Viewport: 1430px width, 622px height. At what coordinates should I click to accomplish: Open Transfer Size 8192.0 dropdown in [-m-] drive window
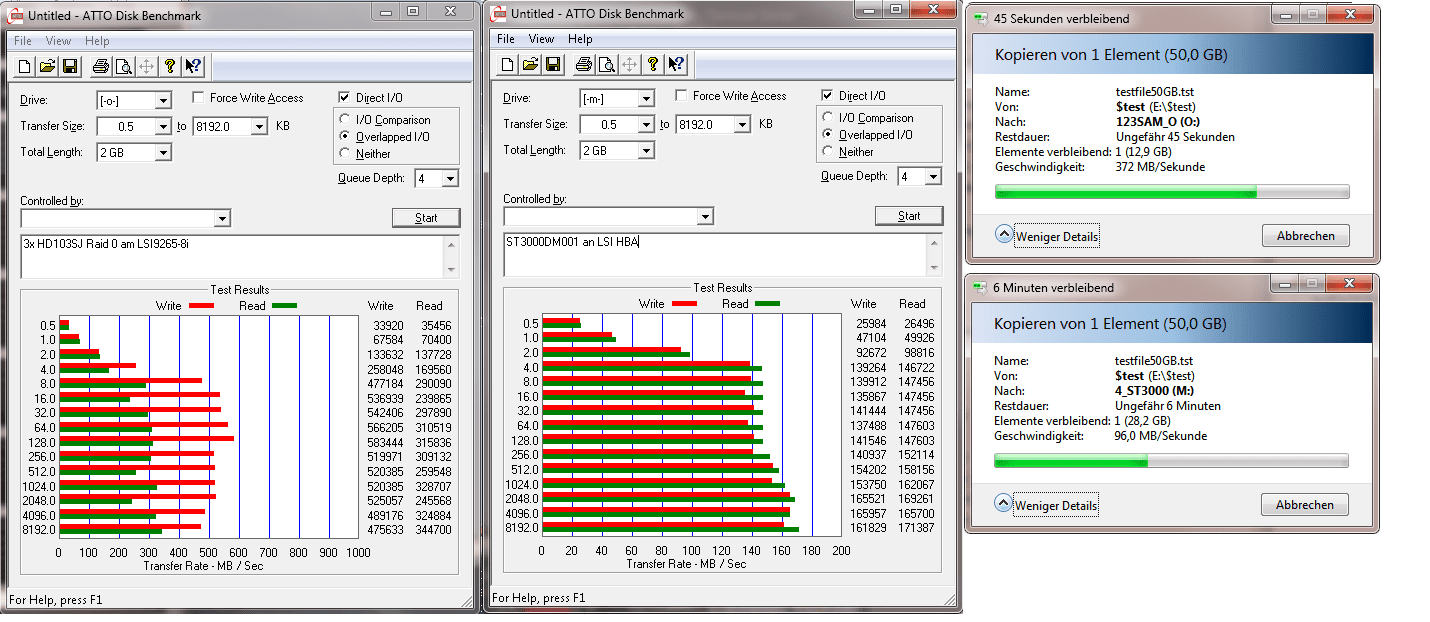742,125
